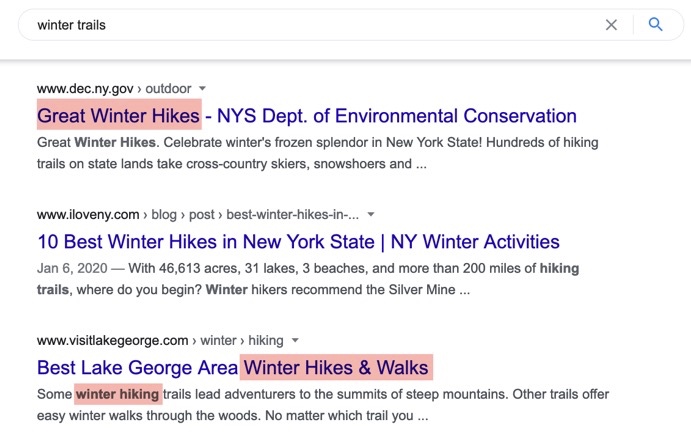Click highlighted 'winter hiking' snippet text

117,394
